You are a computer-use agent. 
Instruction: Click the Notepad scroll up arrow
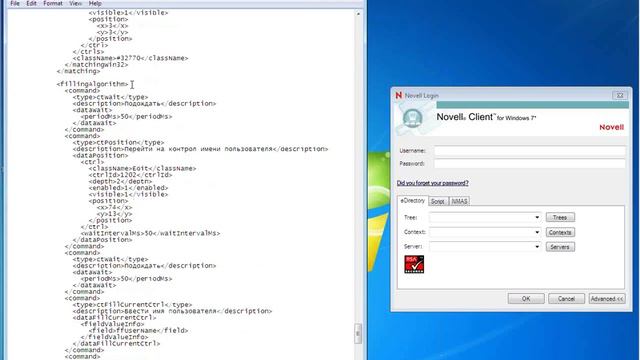pos(358,13)
